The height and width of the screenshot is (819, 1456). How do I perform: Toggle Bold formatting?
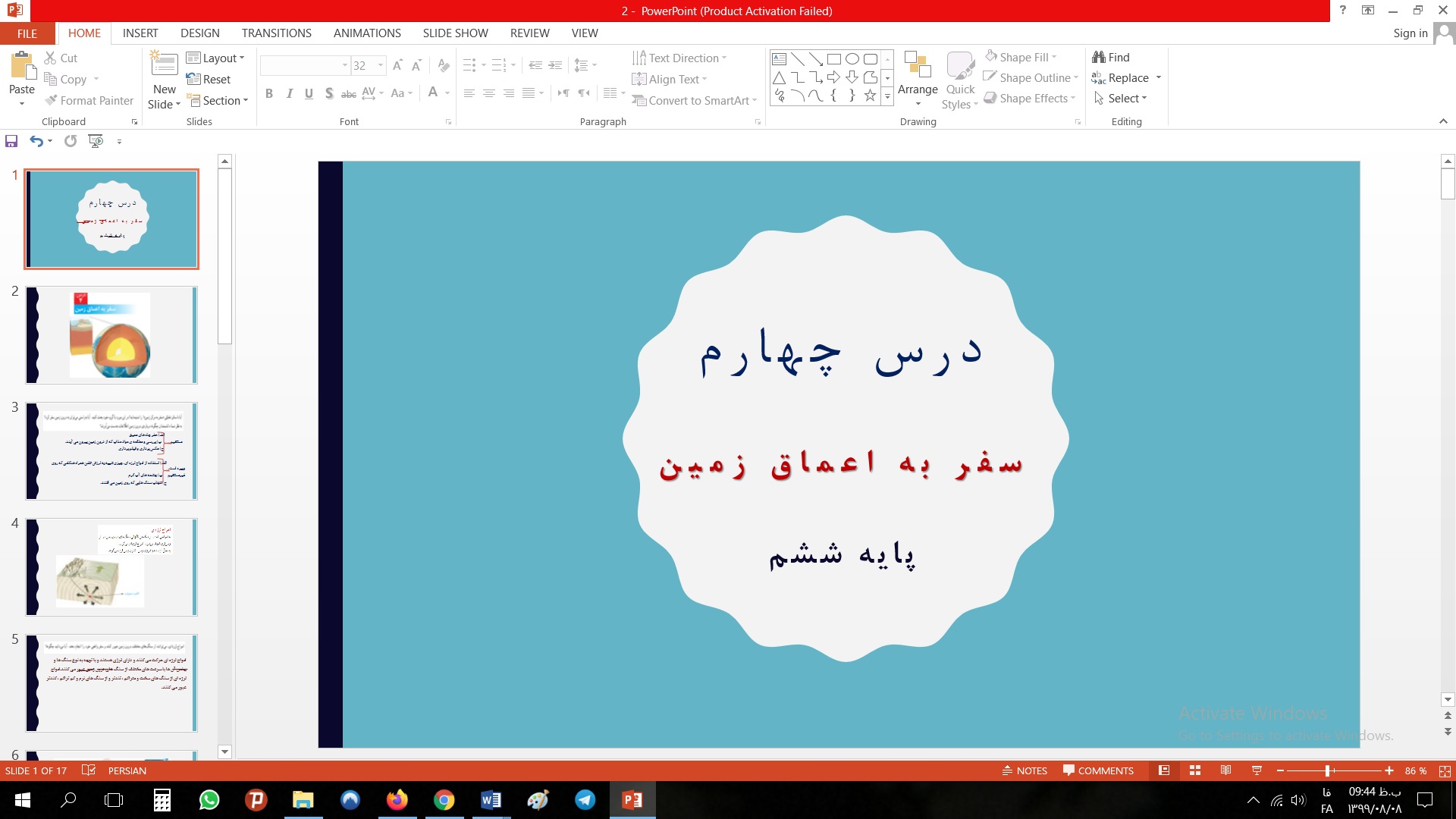(x=269, y=93)
